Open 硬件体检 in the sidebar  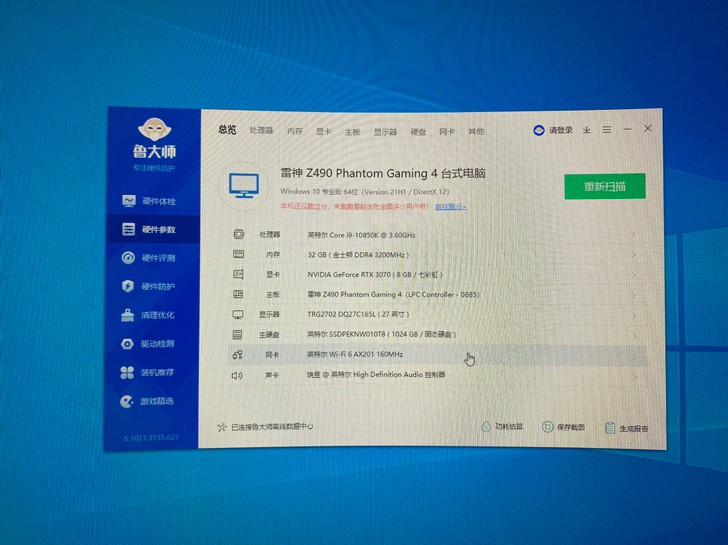pos(150,201)
